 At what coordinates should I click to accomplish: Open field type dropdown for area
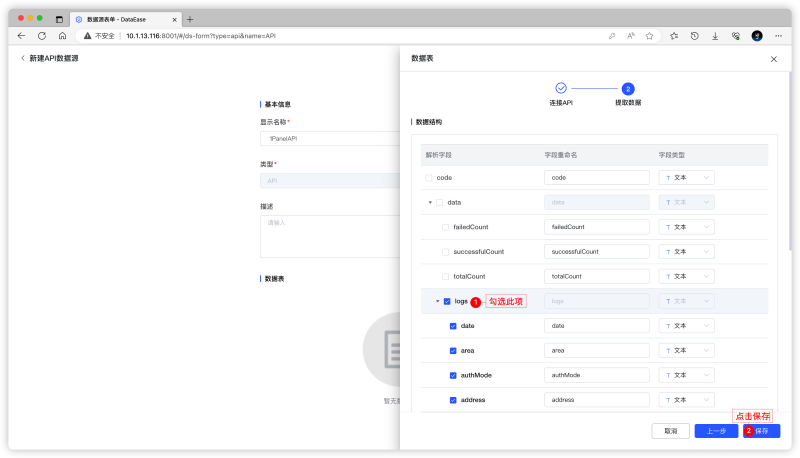pos(686,351)
